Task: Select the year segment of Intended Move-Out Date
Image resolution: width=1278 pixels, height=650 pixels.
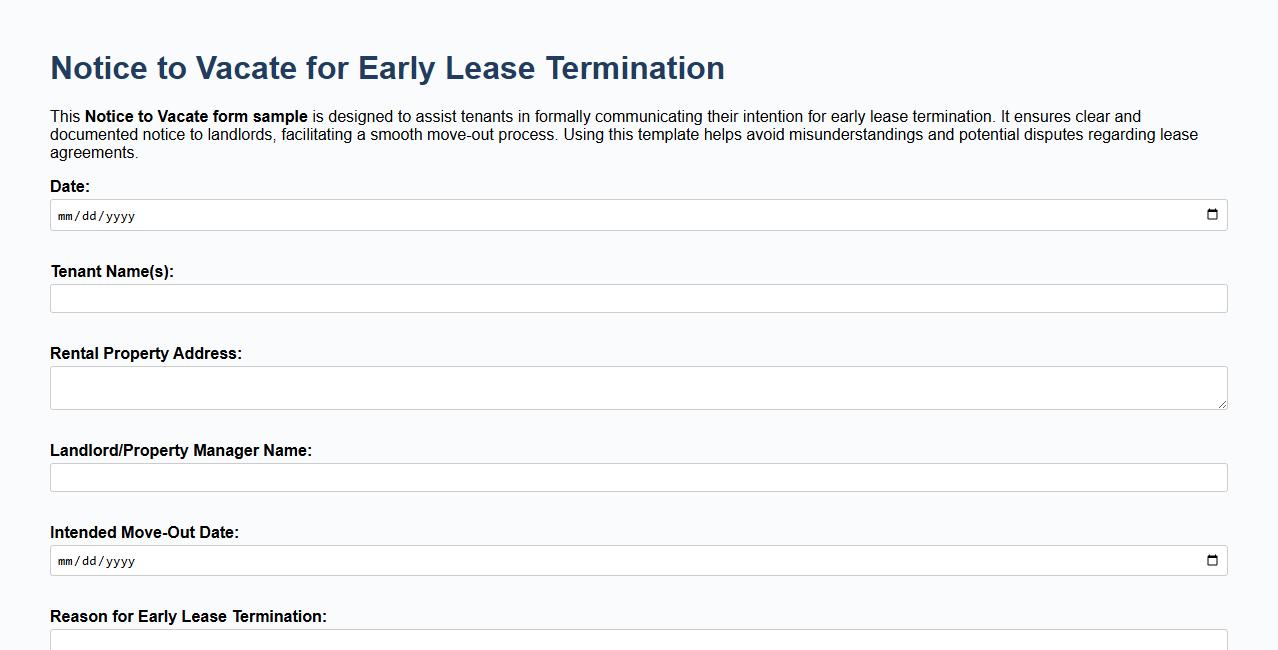Action: pos(120,560)
